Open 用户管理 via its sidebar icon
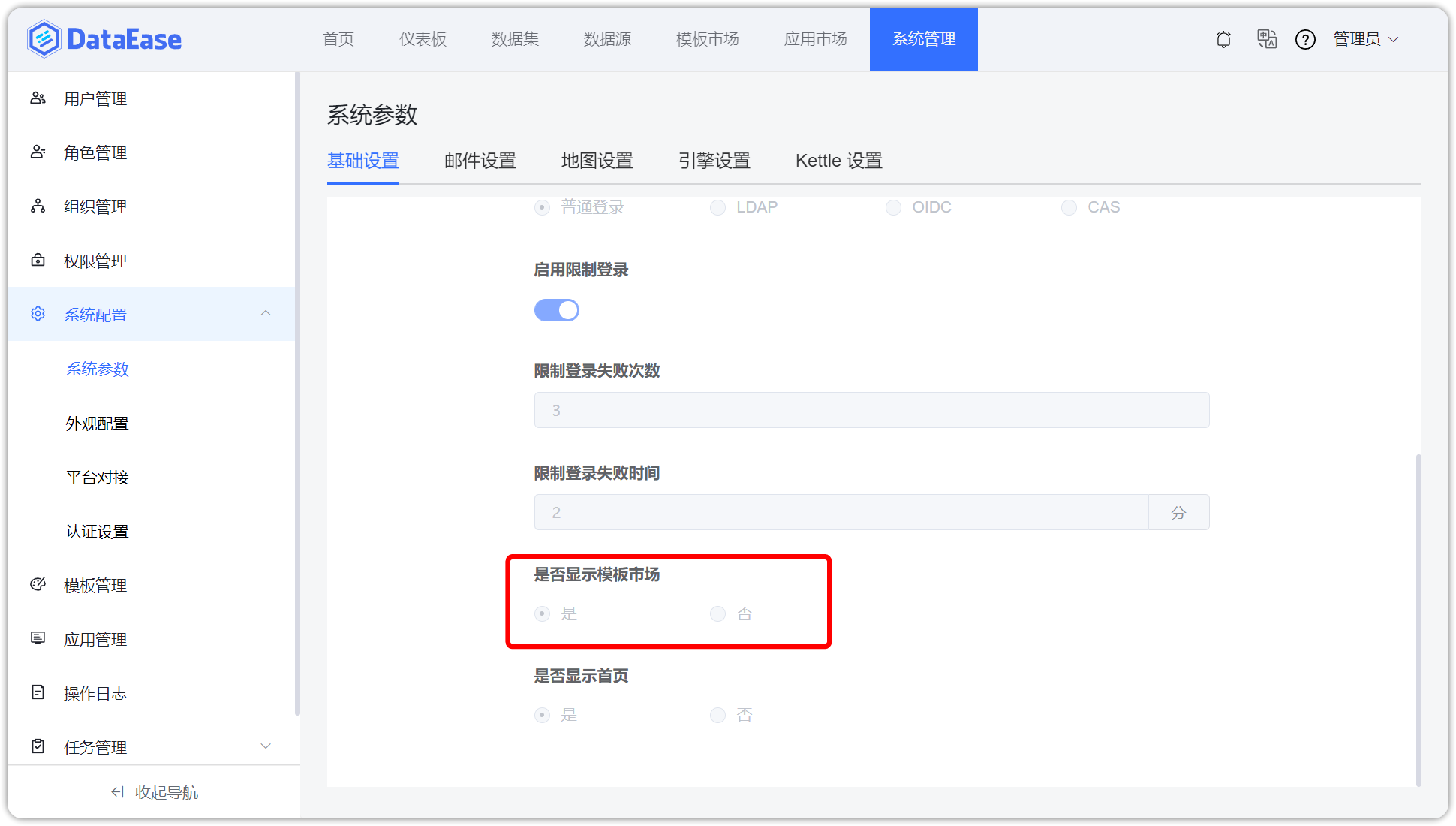The height and width of the screenshot is (826, 1456). pos(38,98)
